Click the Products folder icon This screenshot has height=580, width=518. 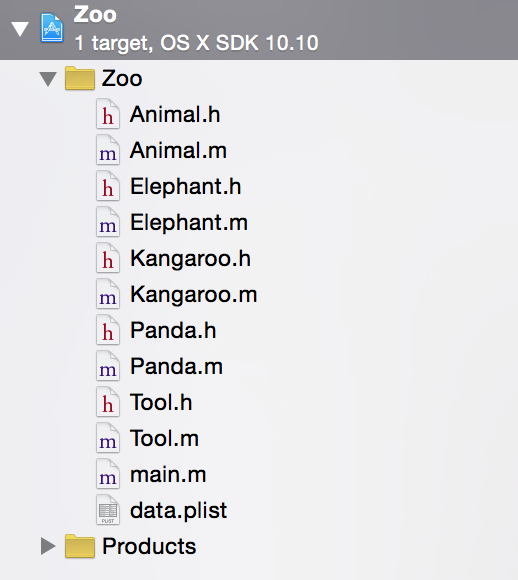click(80, 546)
